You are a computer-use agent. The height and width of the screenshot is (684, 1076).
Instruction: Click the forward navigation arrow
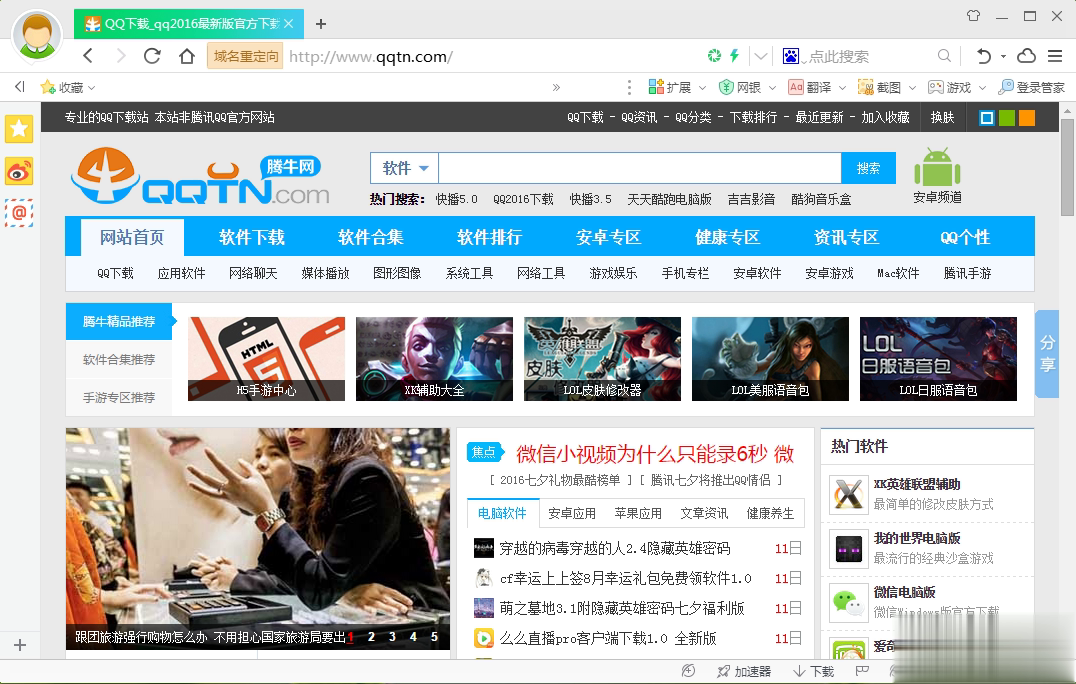coord(121,56)
